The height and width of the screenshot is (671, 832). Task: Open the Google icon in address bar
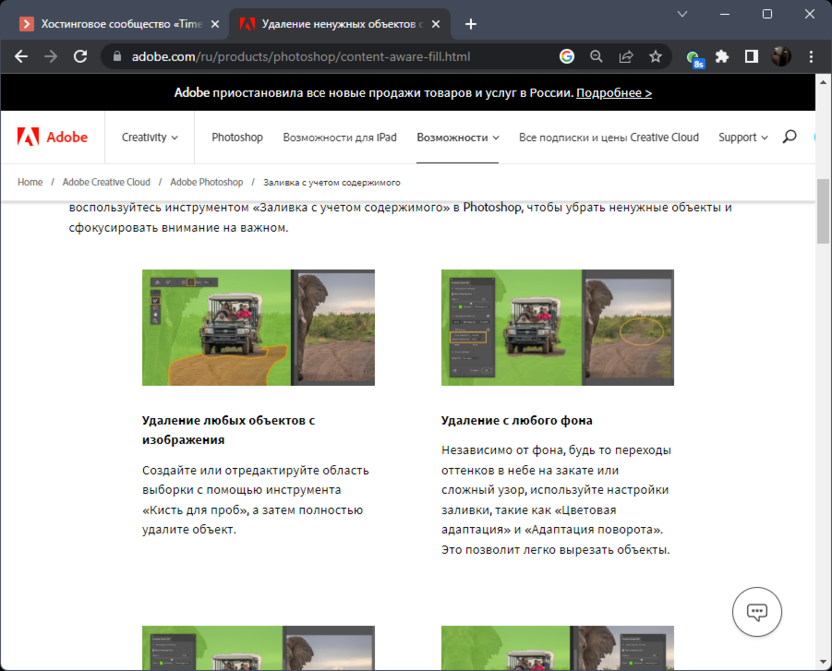tap(567, 56)
